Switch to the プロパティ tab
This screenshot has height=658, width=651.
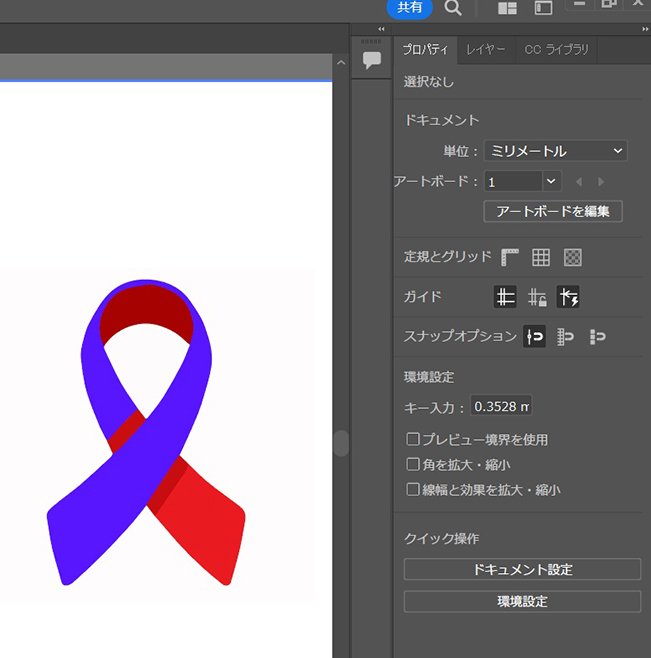point(425,50)
